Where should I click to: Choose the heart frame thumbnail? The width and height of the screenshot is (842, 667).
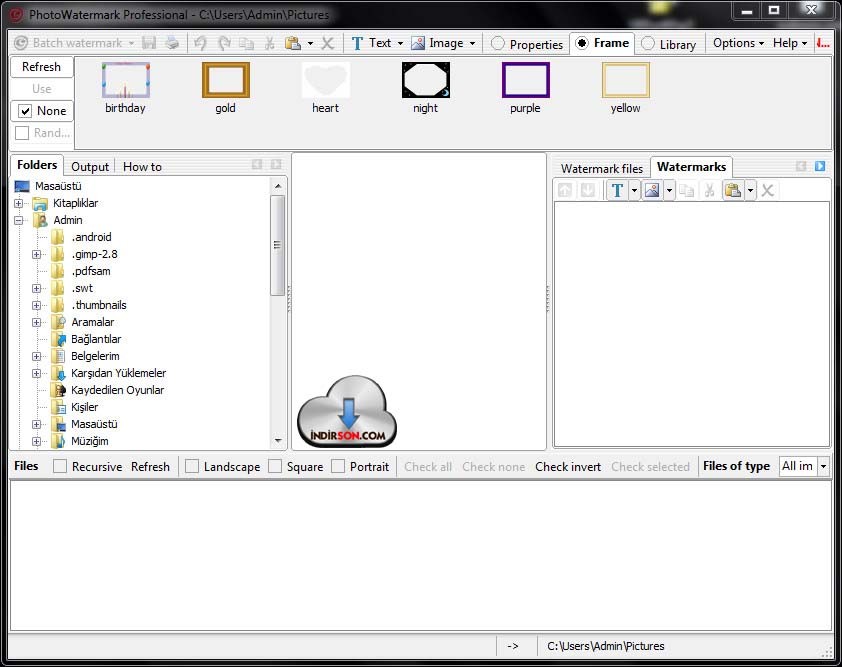tap(326, 80)
